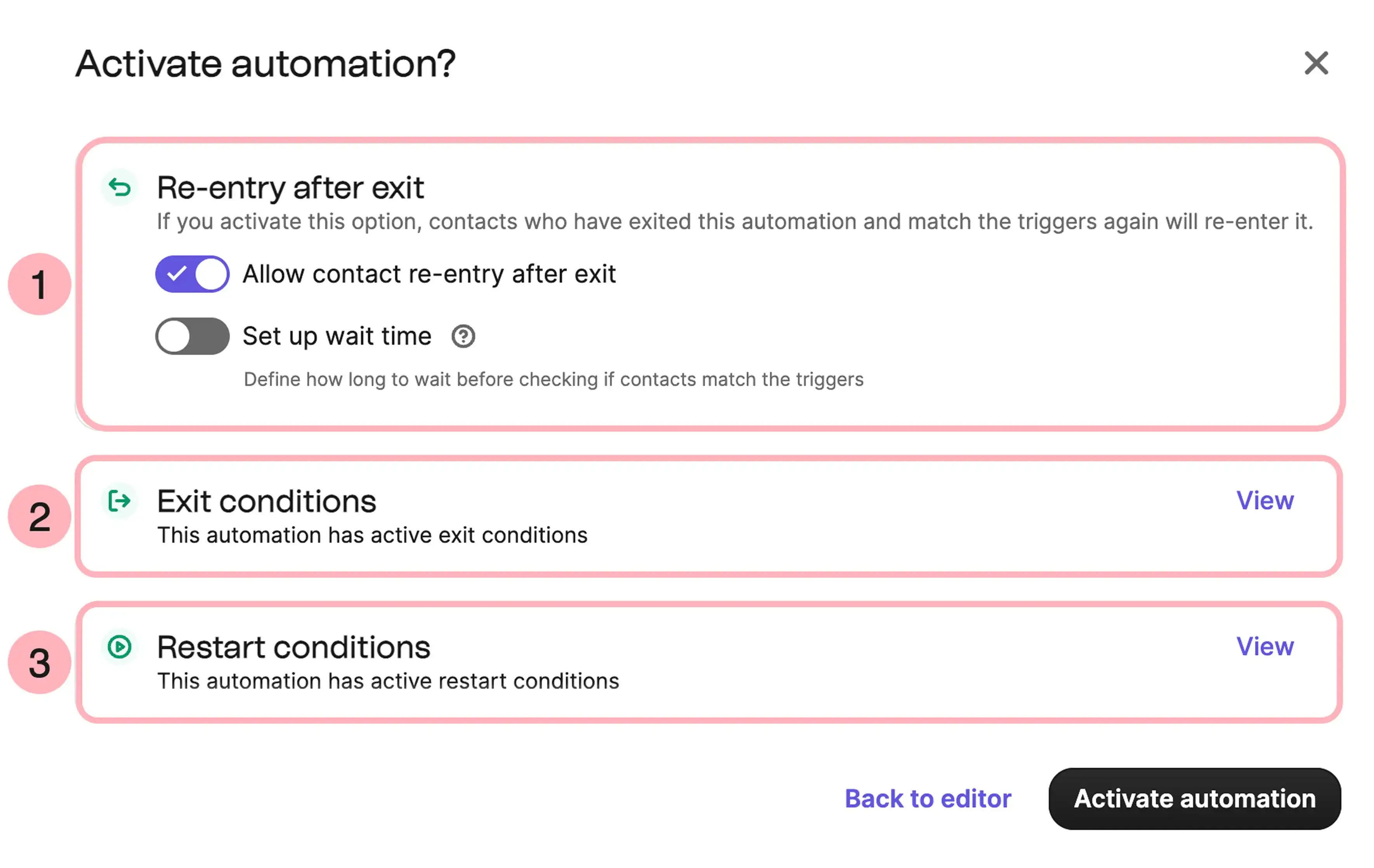1374x868 pixels.
Task: Click the Allow contact re-entry after exit label
Action: (x=429, y=274)
